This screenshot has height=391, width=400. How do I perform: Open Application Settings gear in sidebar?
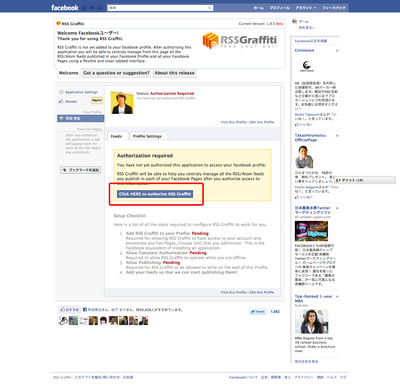click(61, 92)
